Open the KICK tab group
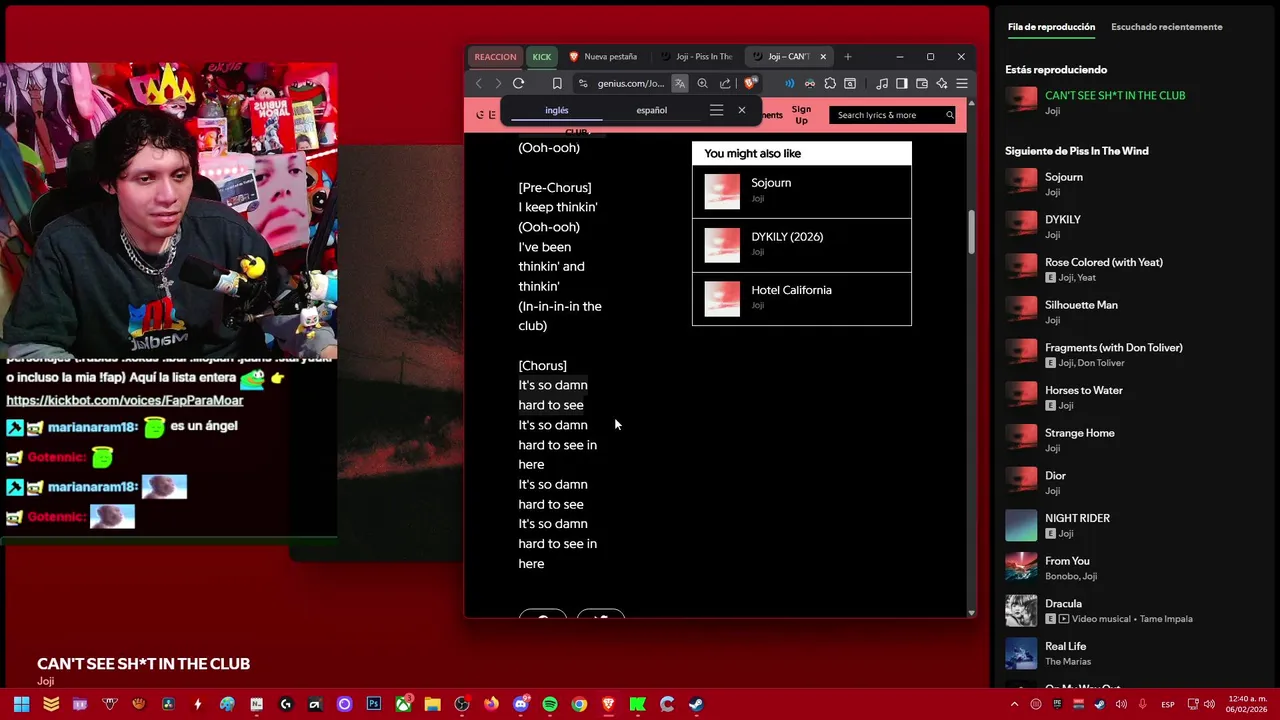This screenshot has height=720, width=1280. [x=541, y=56]
